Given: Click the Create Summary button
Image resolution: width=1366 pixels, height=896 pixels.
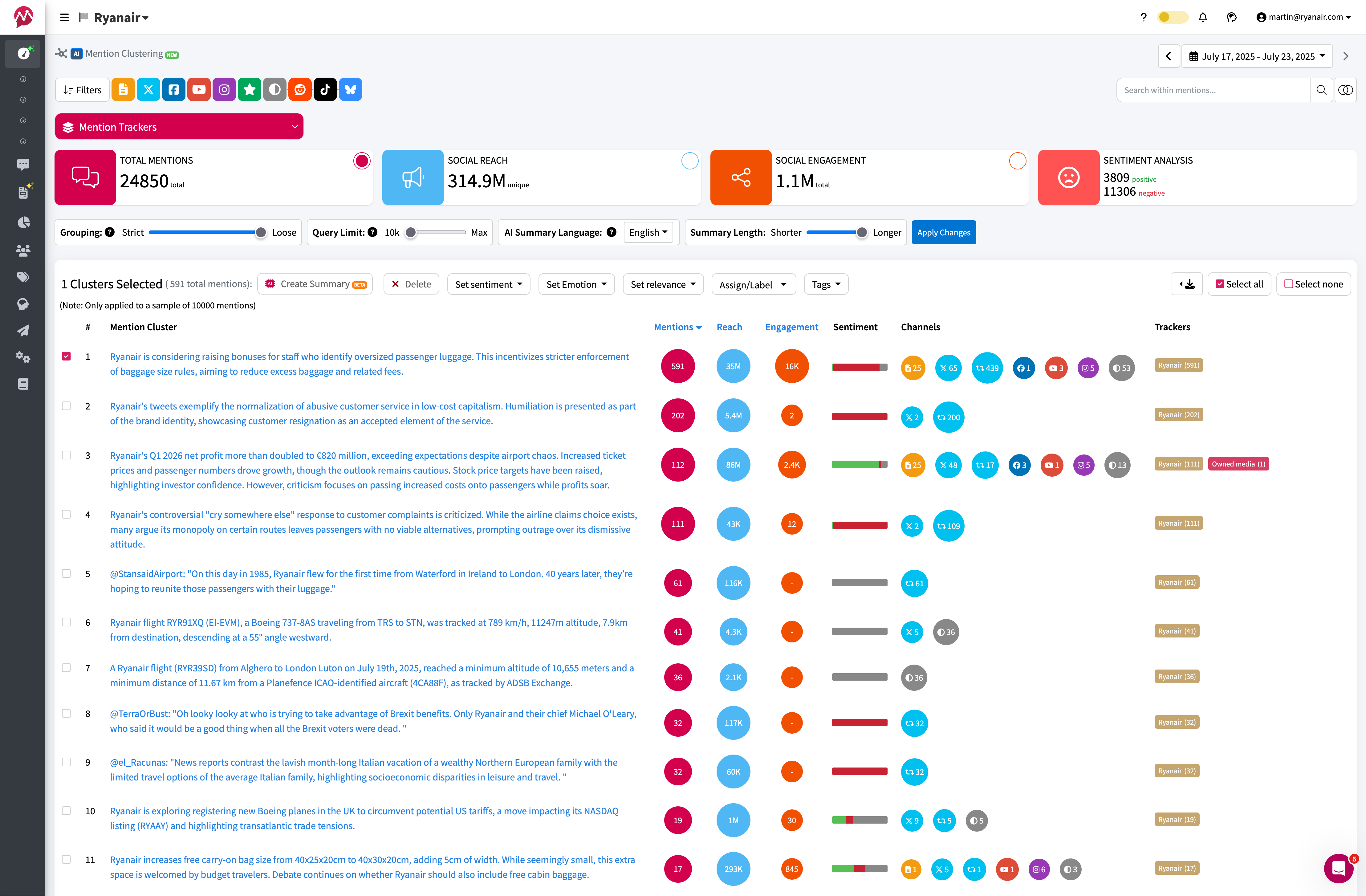Looking at the screenshot, I should [315, 284].
